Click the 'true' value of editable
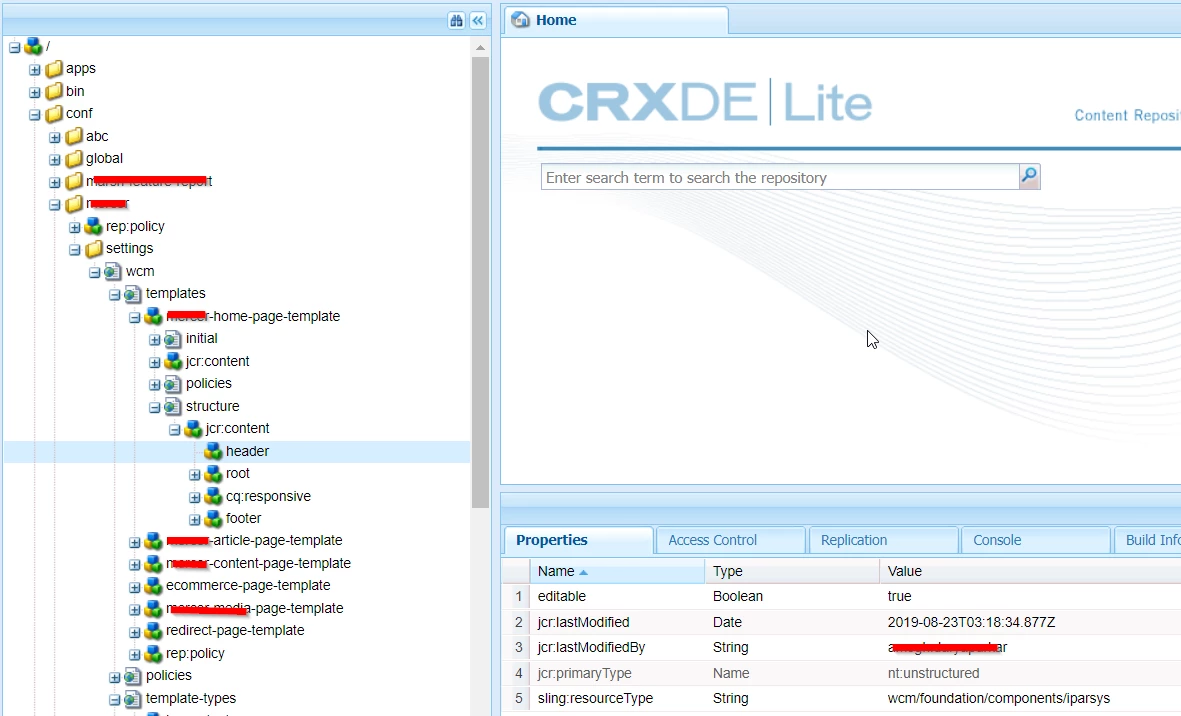 pyautogui.click(x=899, y=596)
